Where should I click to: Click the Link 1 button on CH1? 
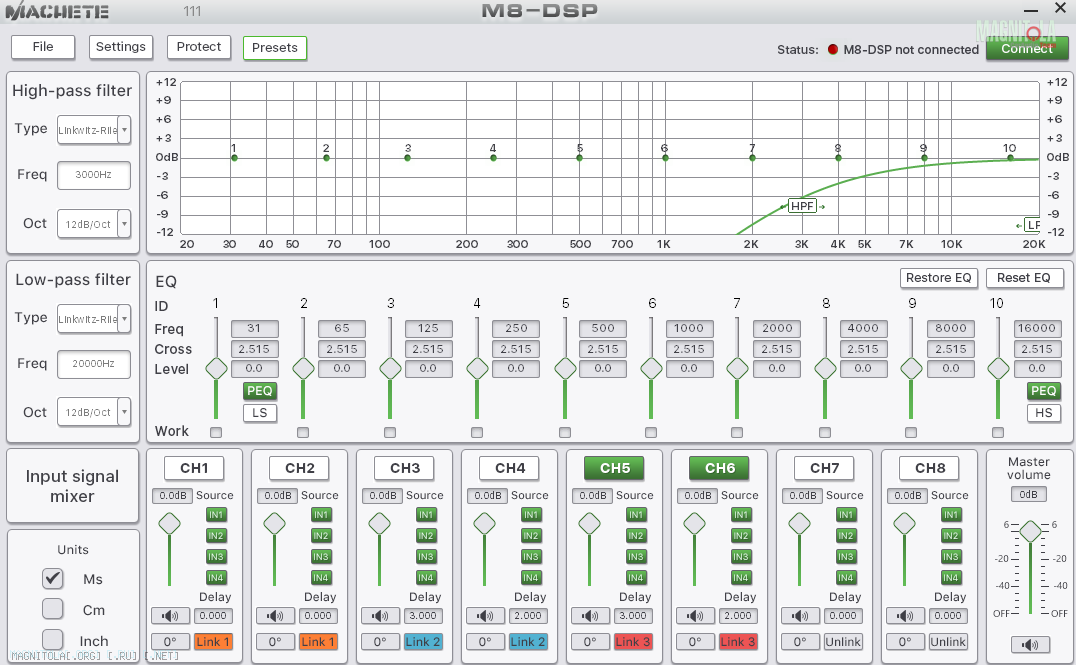(213, 642)
